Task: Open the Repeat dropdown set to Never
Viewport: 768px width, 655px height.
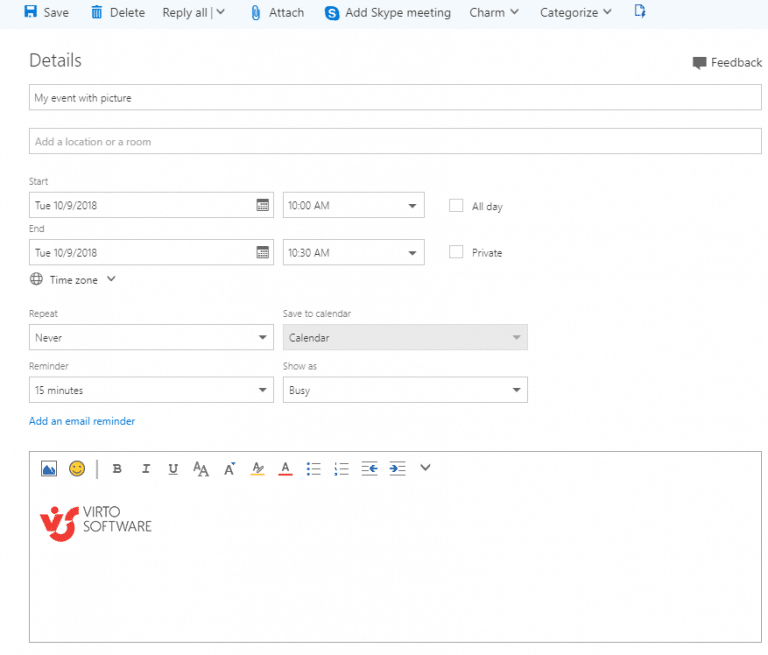Action: click(x=151, y=338)
